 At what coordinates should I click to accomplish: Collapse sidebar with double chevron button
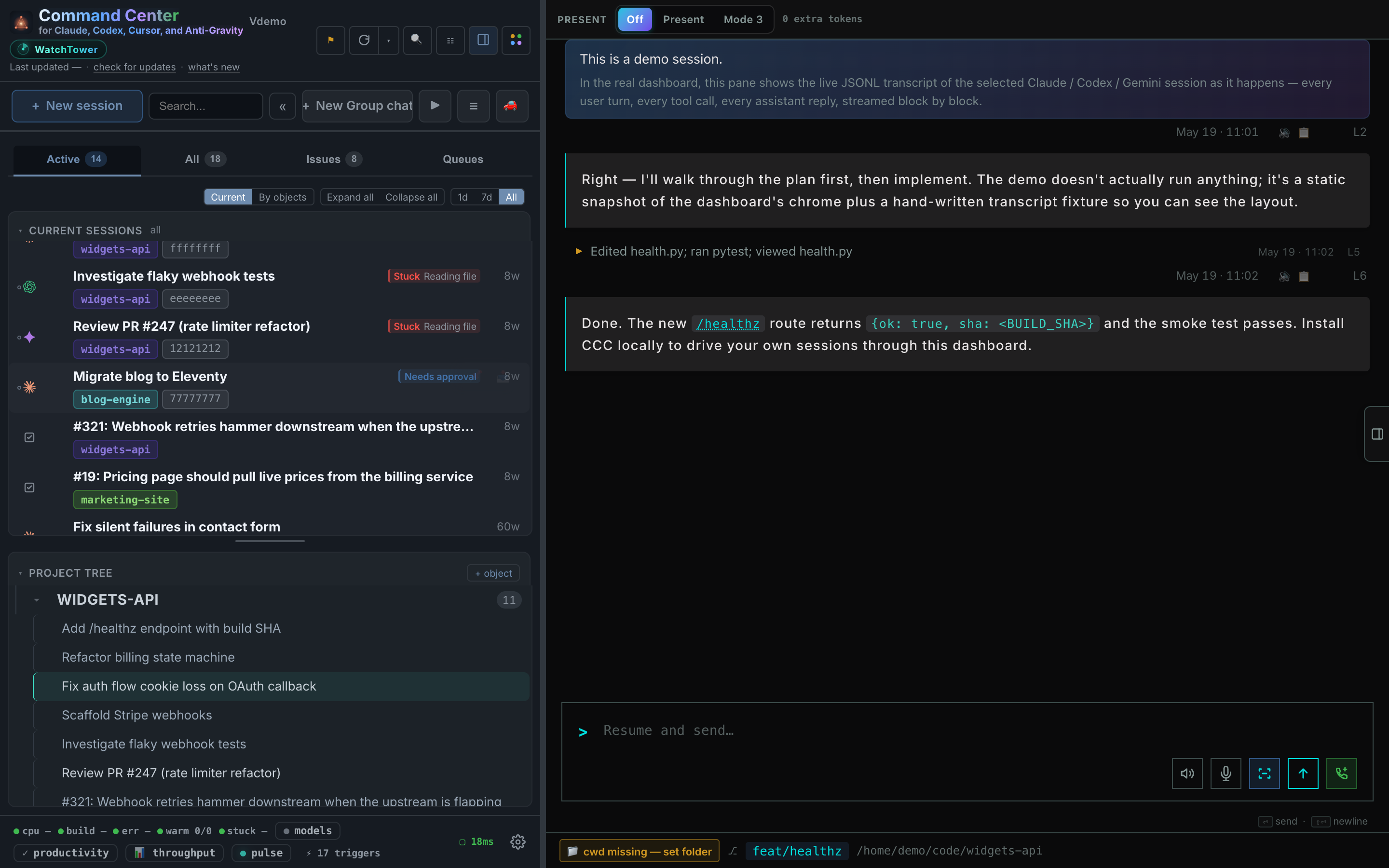click(283, 106)
